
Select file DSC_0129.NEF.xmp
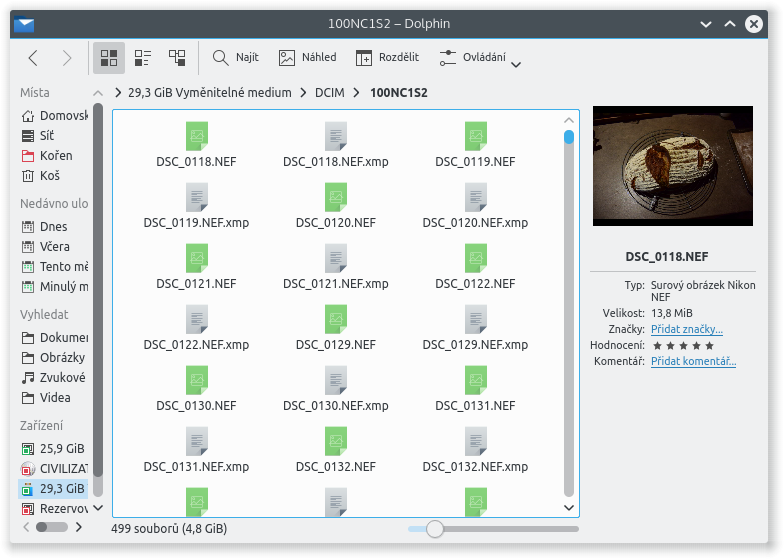click(475, 328)
